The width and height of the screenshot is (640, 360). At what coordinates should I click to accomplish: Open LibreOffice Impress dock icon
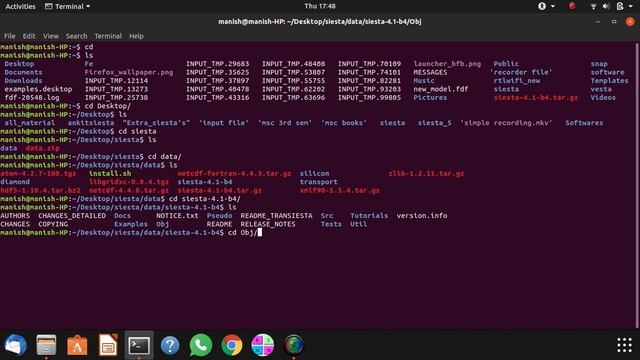pyautogui.click(x=108, y=345)
